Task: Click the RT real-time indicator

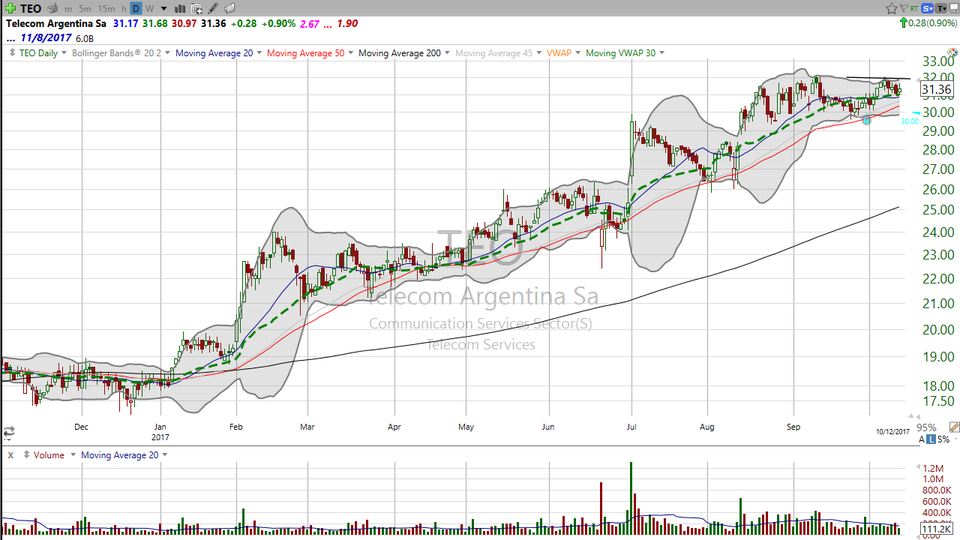Action: coord(914,9)
